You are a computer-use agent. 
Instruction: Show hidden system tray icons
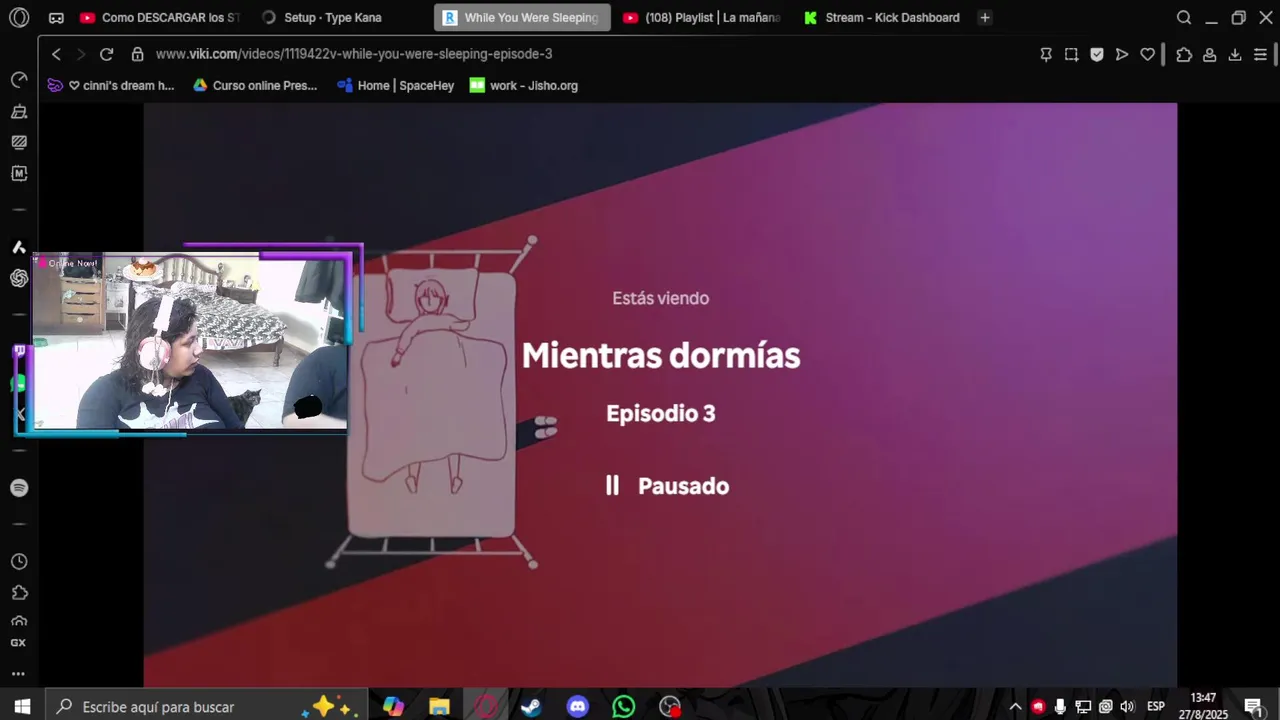click(1015, 707)
